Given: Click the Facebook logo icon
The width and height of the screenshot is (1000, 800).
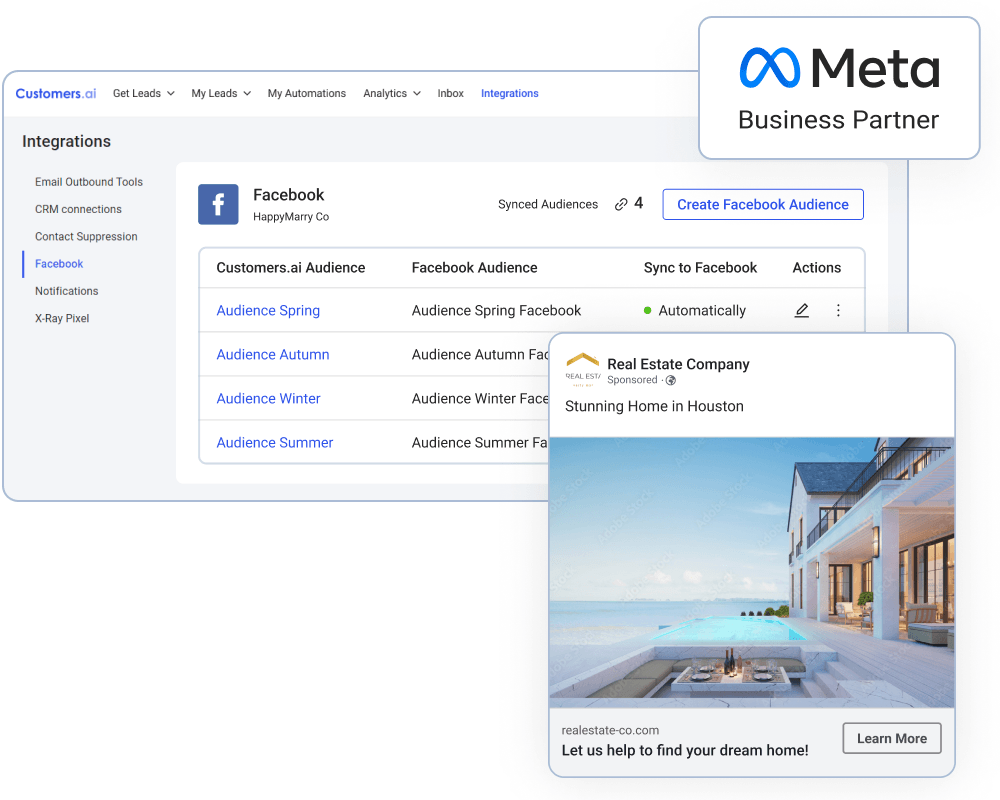Looking at the screenshot, I should (x=218, y=204).
